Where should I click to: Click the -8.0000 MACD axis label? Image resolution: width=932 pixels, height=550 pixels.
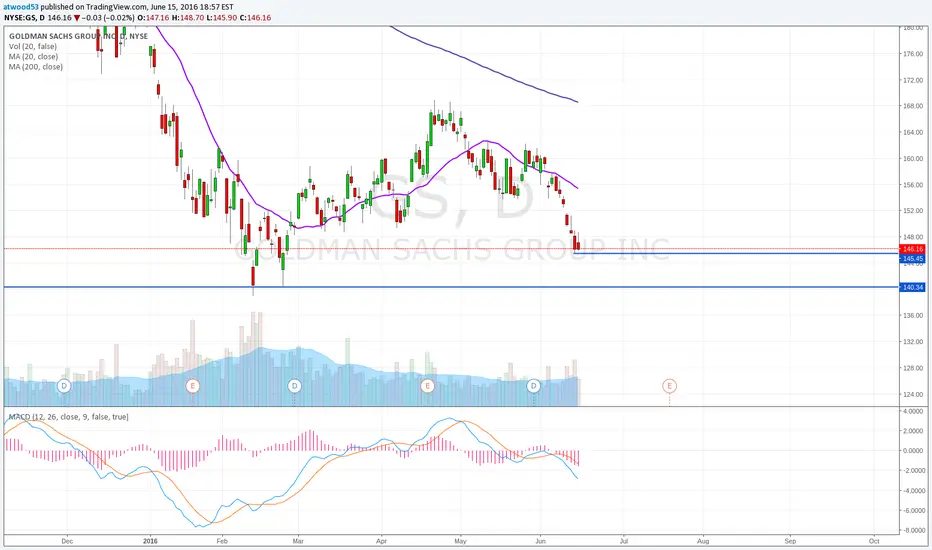(912, 530)
